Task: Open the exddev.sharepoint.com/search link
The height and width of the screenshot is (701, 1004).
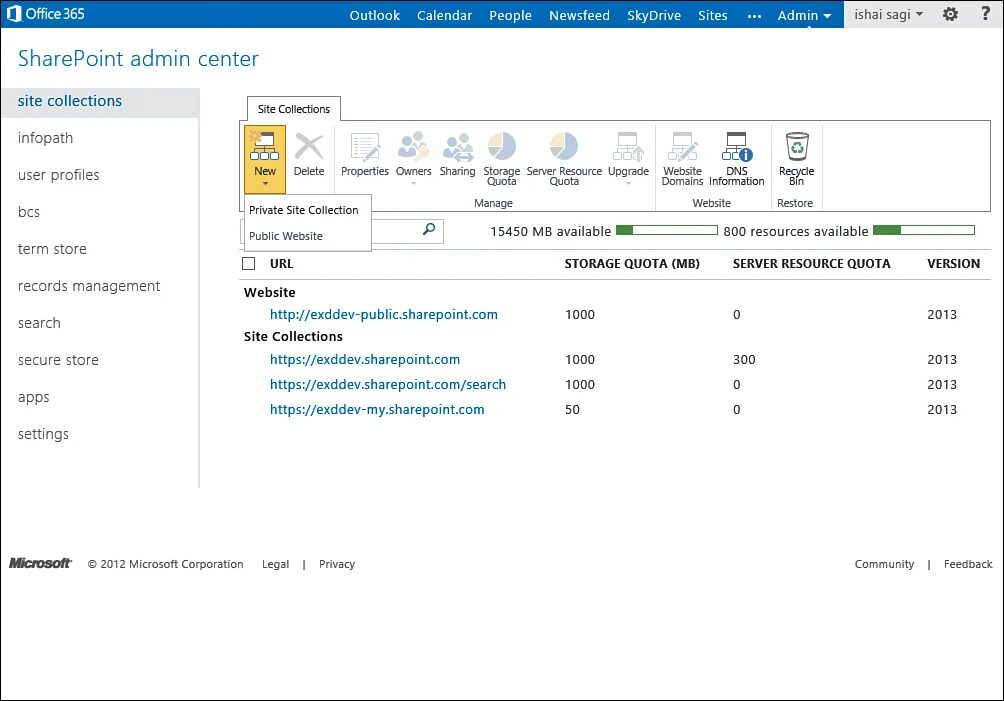Action: [387, 384]
